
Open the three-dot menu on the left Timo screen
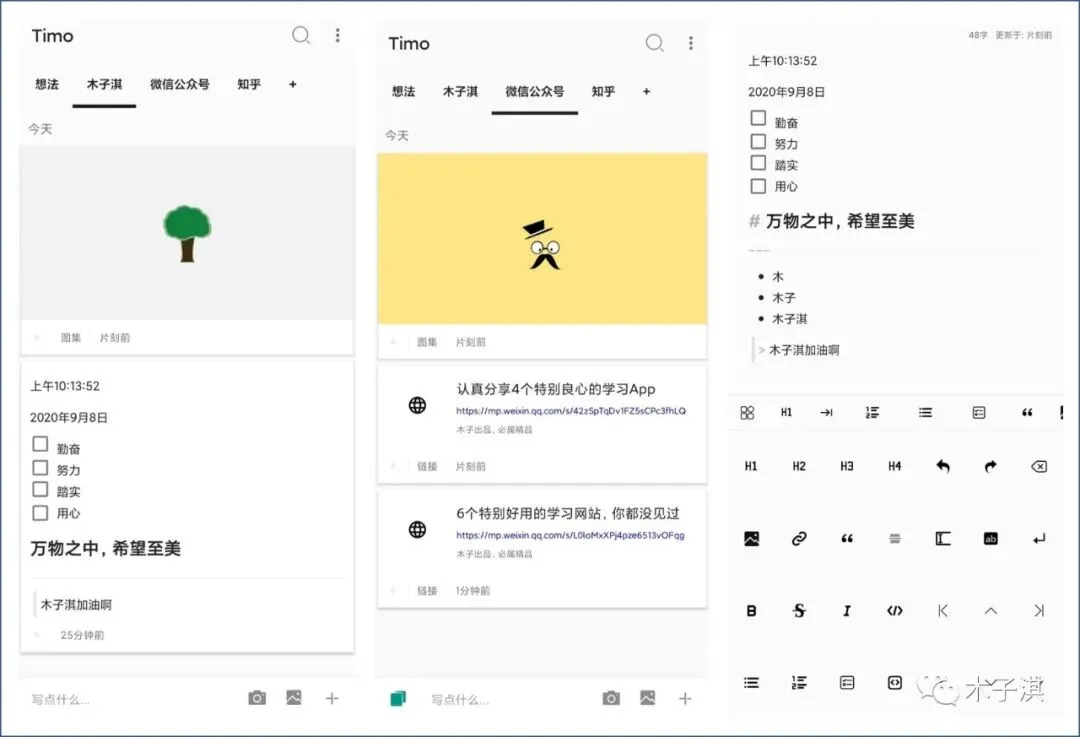(x=338, y=35)
